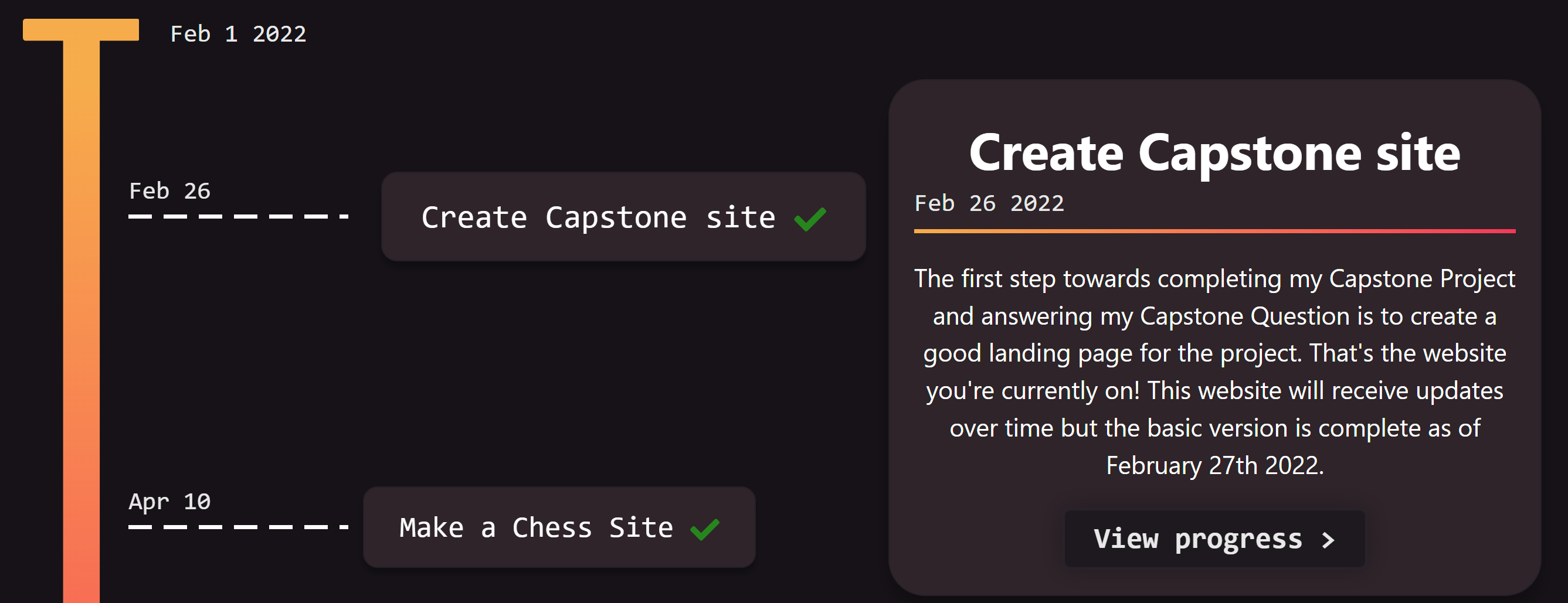
Task: Click the Feb 26 2022 date in details panel
Action: pyautogui.click(x=989, y=203)
